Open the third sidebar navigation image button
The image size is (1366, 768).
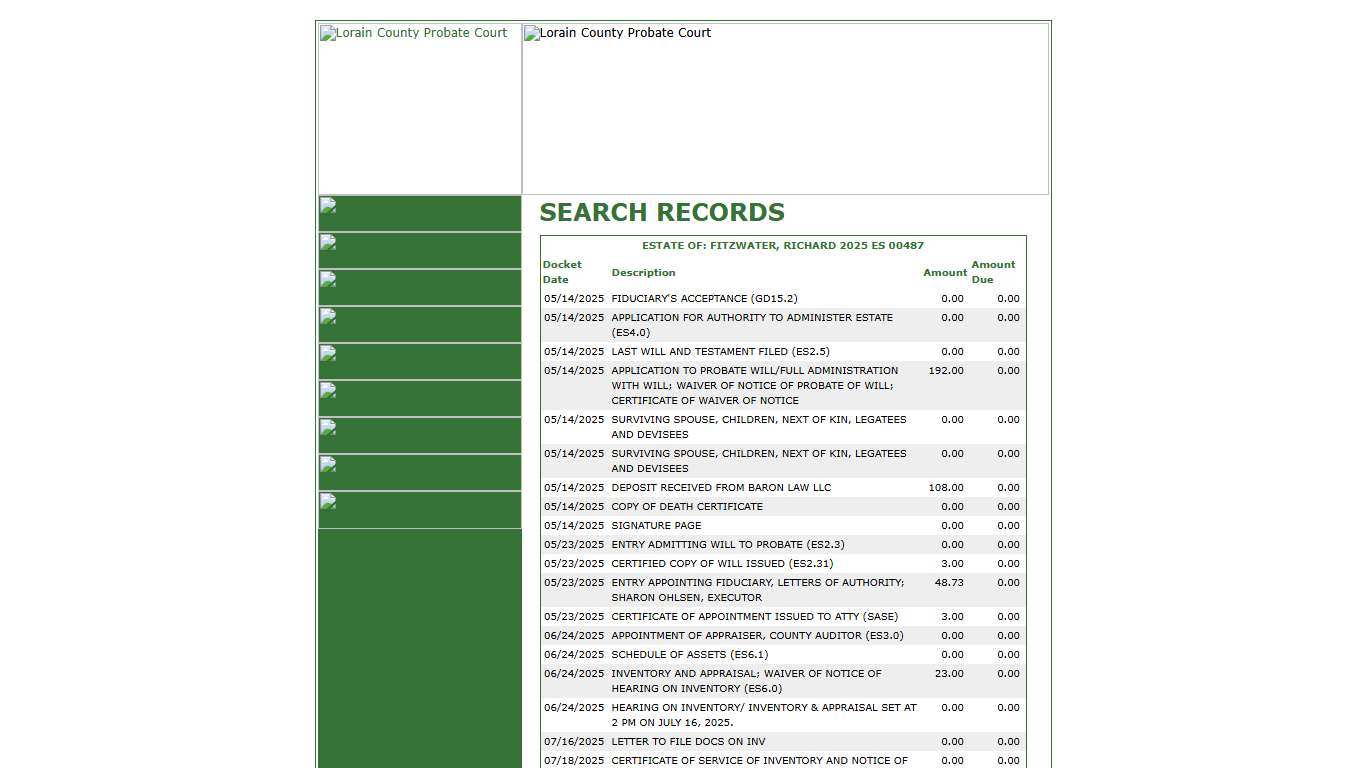pyautogui.click(x=419, y=287)
